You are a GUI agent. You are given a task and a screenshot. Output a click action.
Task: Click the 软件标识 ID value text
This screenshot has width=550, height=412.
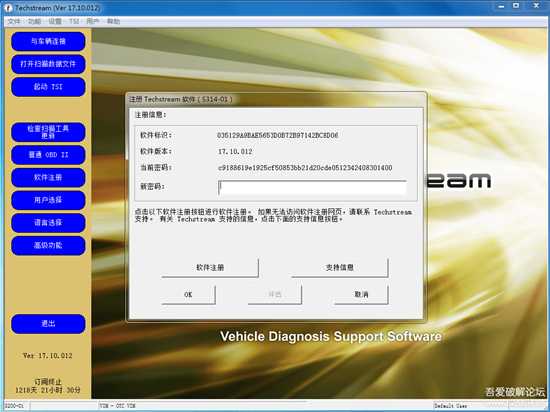[277, 135]
